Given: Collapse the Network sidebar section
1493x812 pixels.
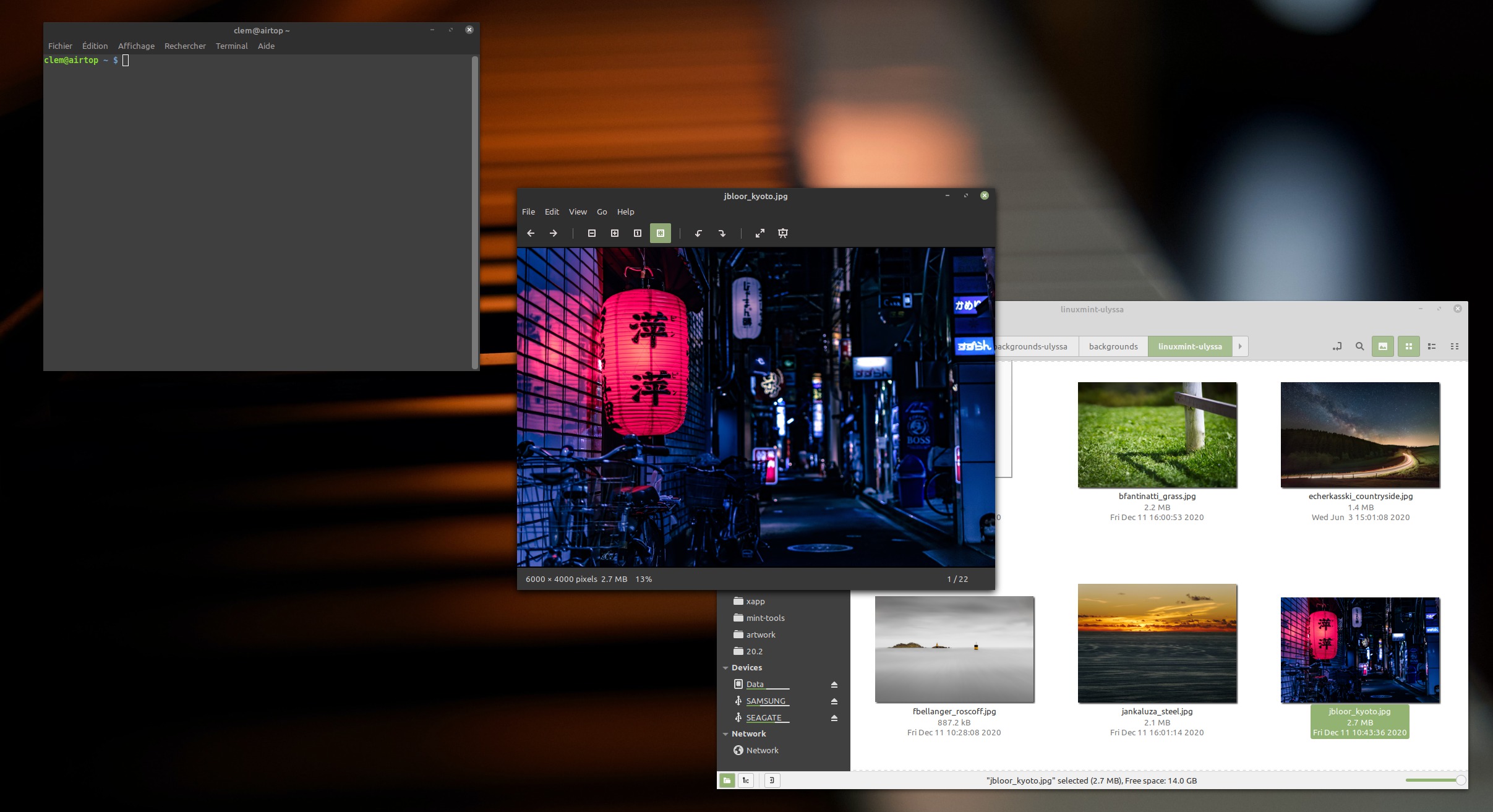Looking at the screenshot, I should 725,734.
